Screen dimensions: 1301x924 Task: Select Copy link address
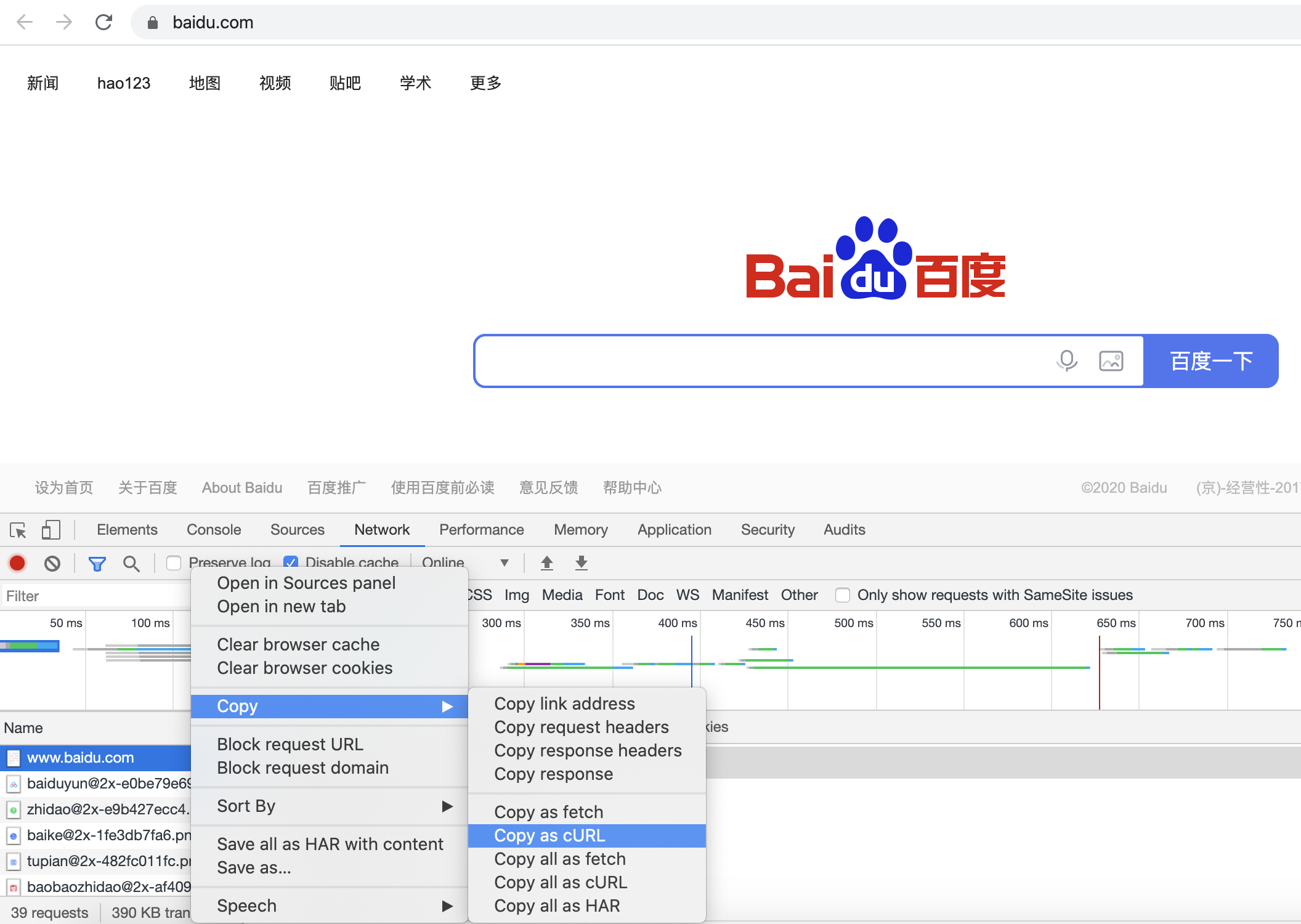coord(587,704)
